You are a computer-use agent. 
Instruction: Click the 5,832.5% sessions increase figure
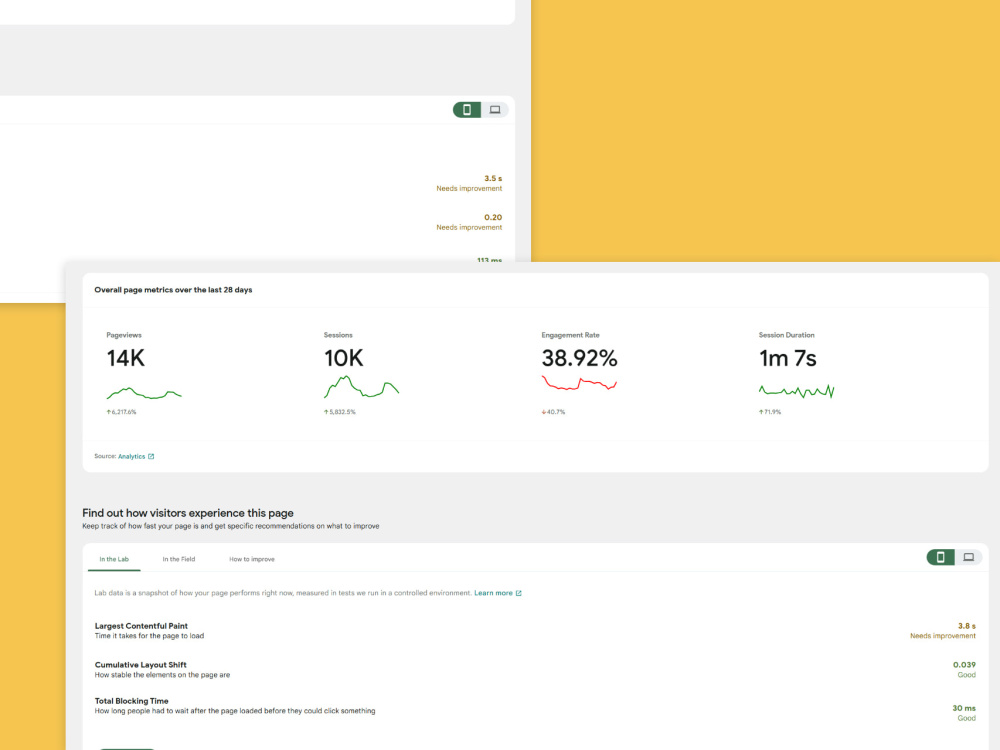pos(339,412)
